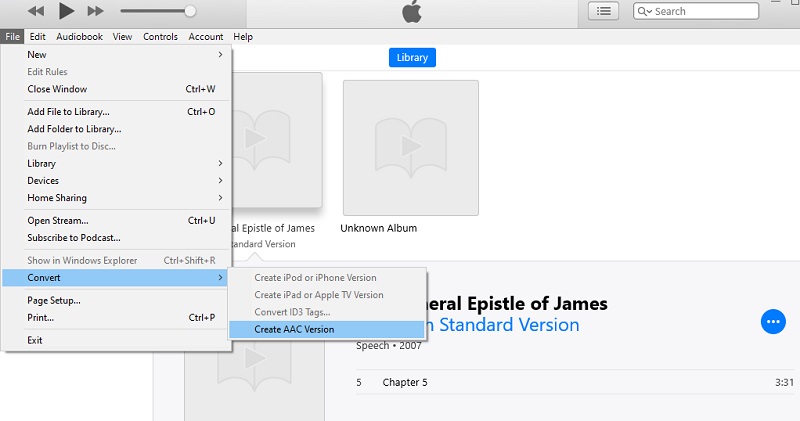Open the Standard Version author link
This screenshot has height=421, width=800.
pos(504,325)
